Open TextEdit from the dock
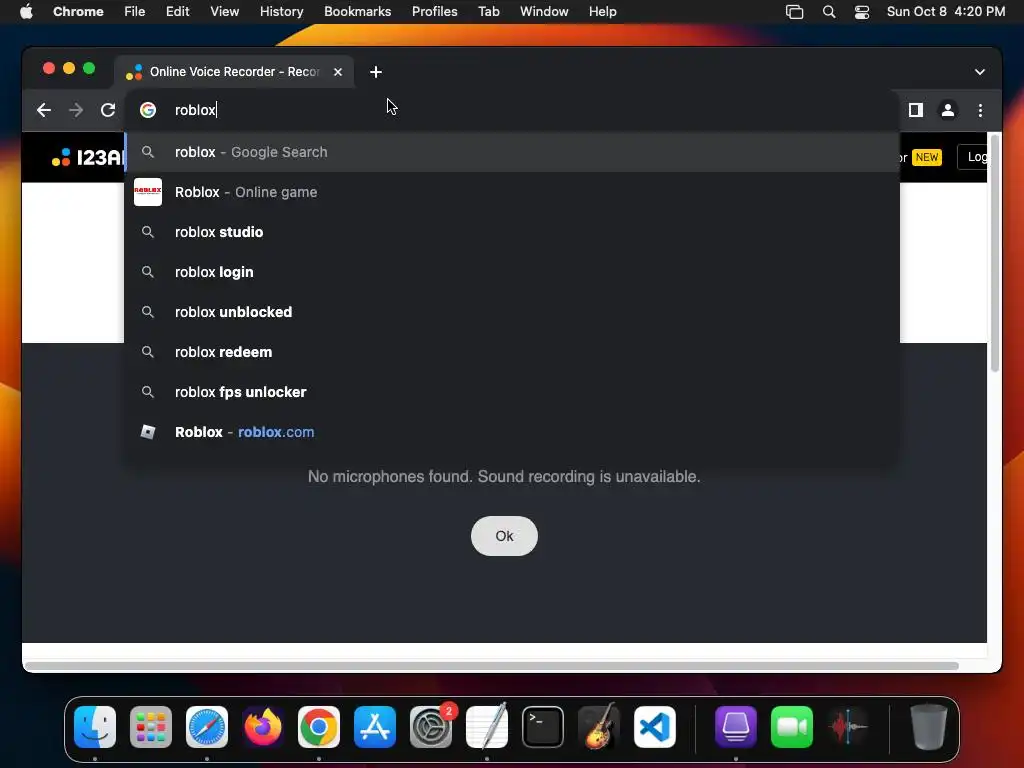The width and height of the screenshot is (1024, 768). point(487,727)
